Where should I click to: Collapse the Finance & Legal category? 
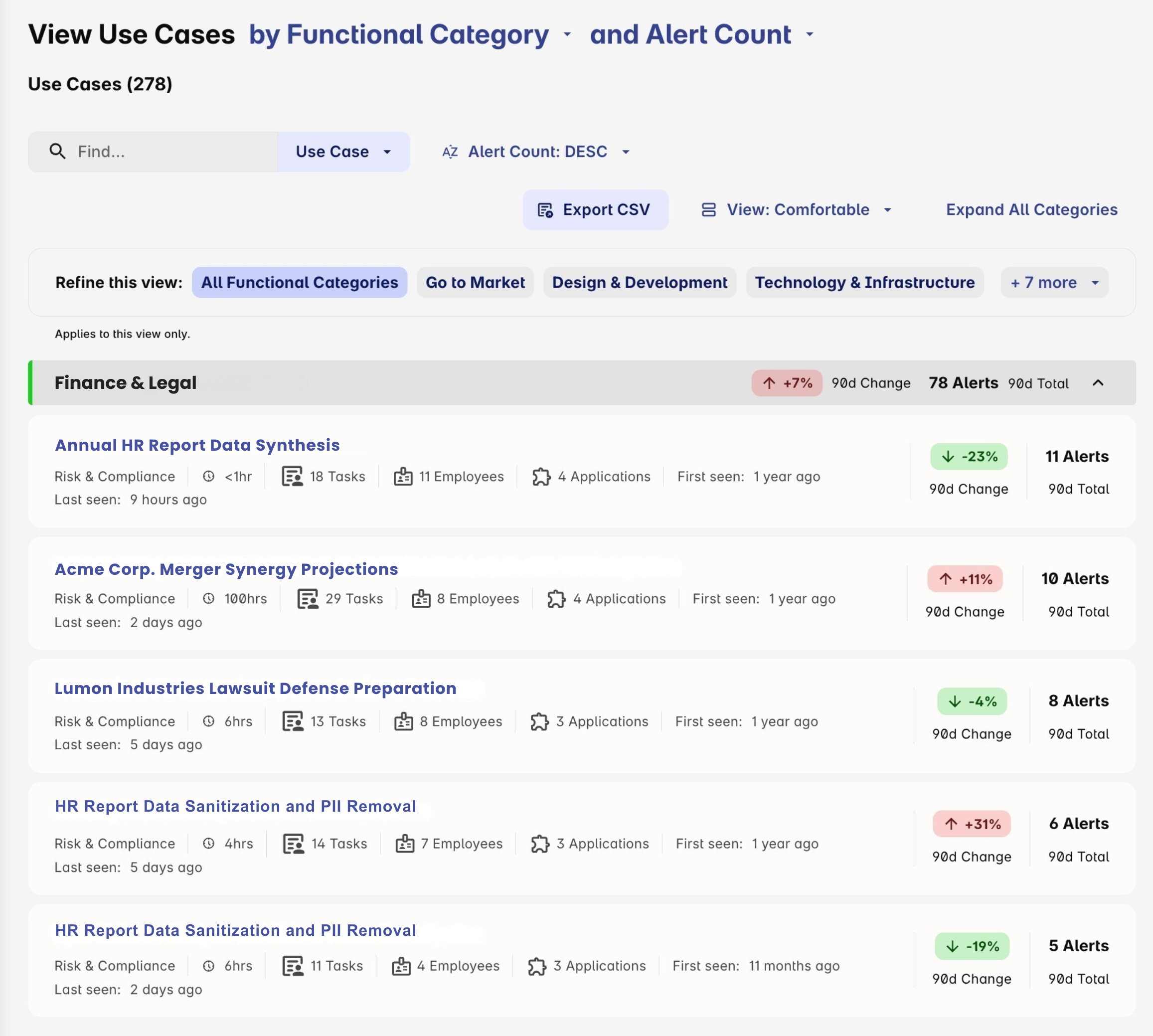click(x=1098, y=383)
